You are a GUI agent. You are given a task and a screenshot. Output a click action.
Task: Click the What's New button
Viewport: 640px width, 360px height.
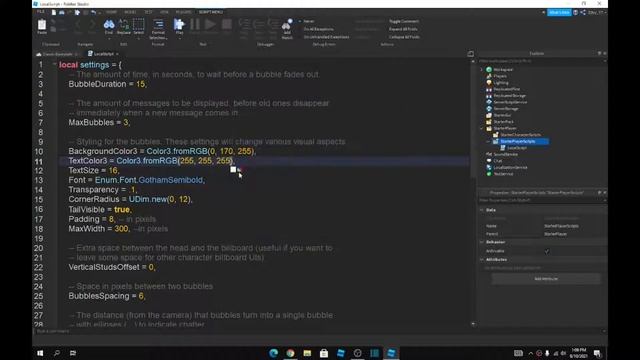[x=559, y=13]
